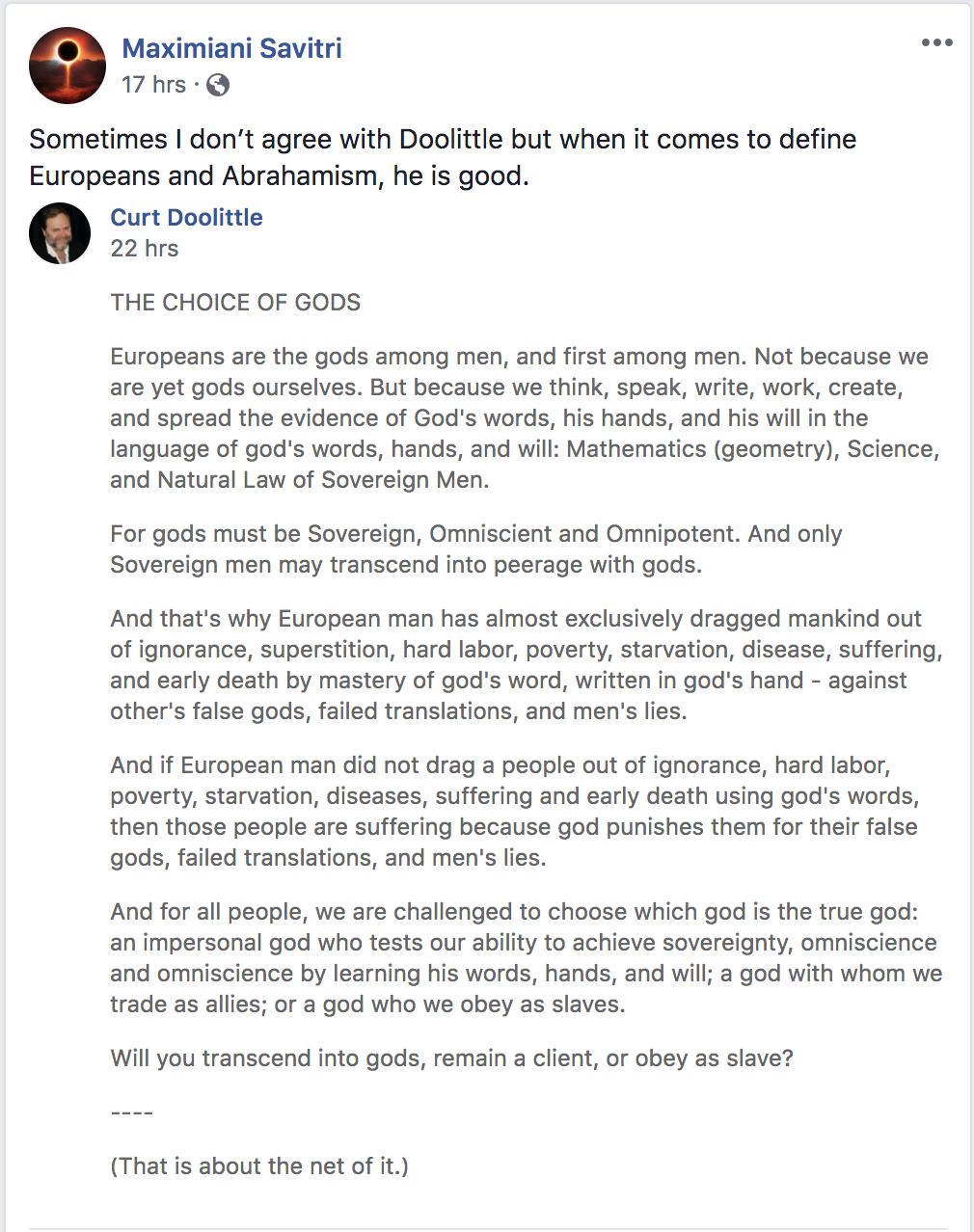Viewport: 974px width, 1232px height.
Task: Open Curt Doolittle's profile photo
Action: (x=60, y=233)
